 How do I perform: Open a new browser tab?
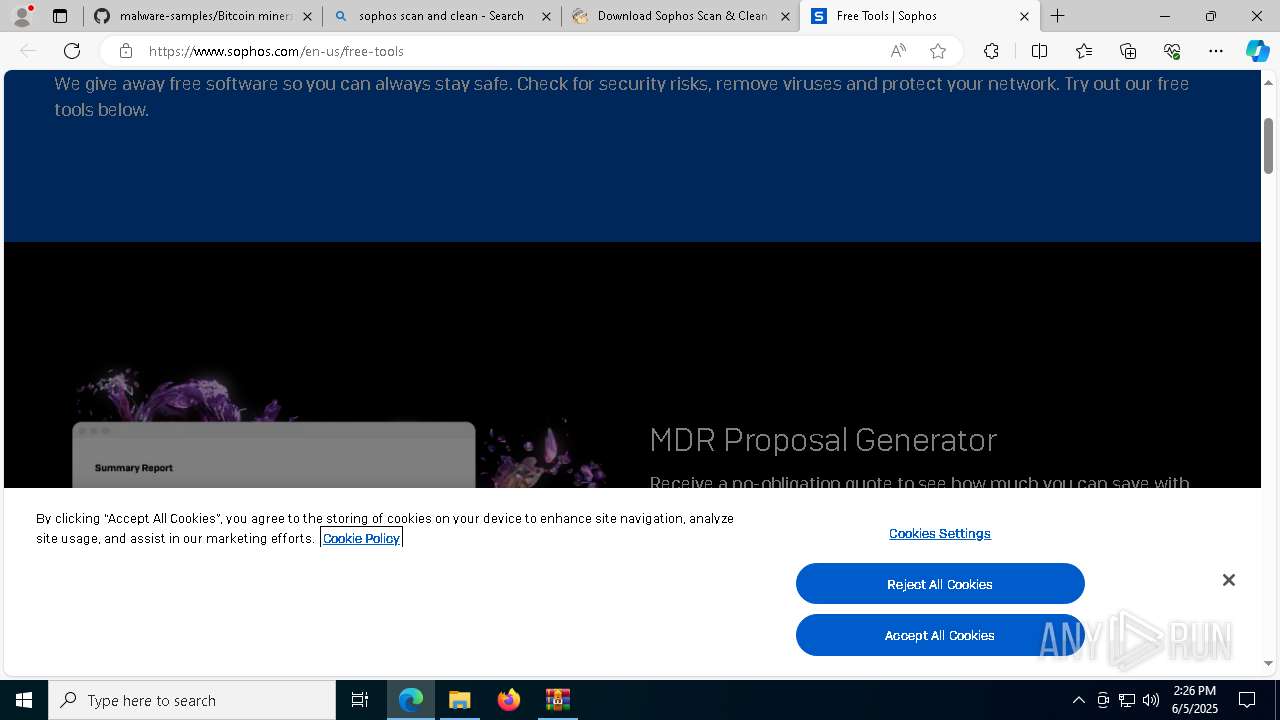pos(1057,16)
